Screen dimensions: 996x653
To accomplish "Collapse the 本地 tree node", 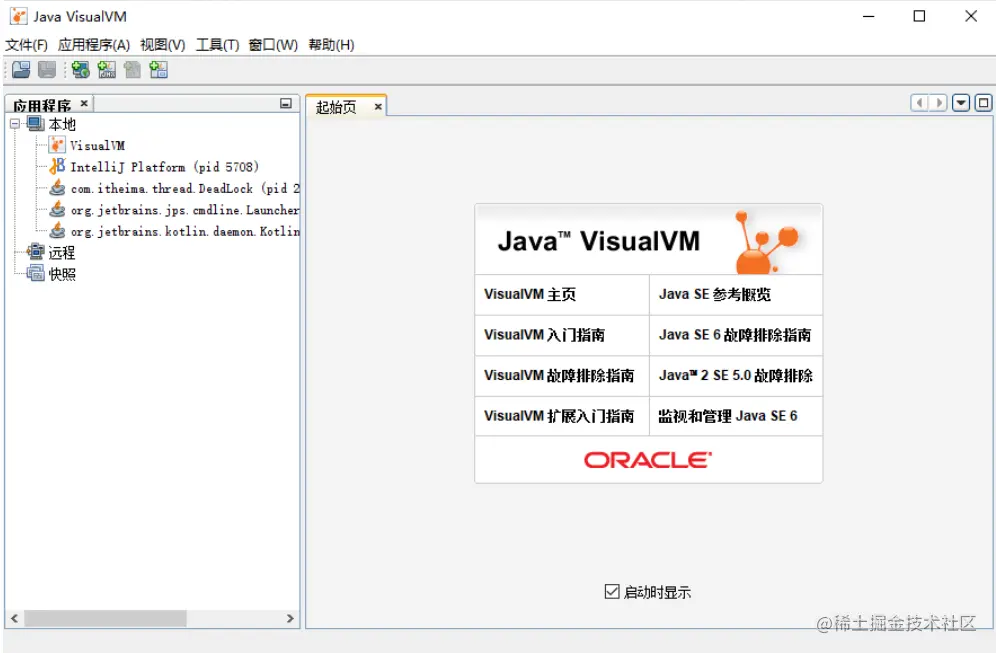I will (x=15, y=124).
